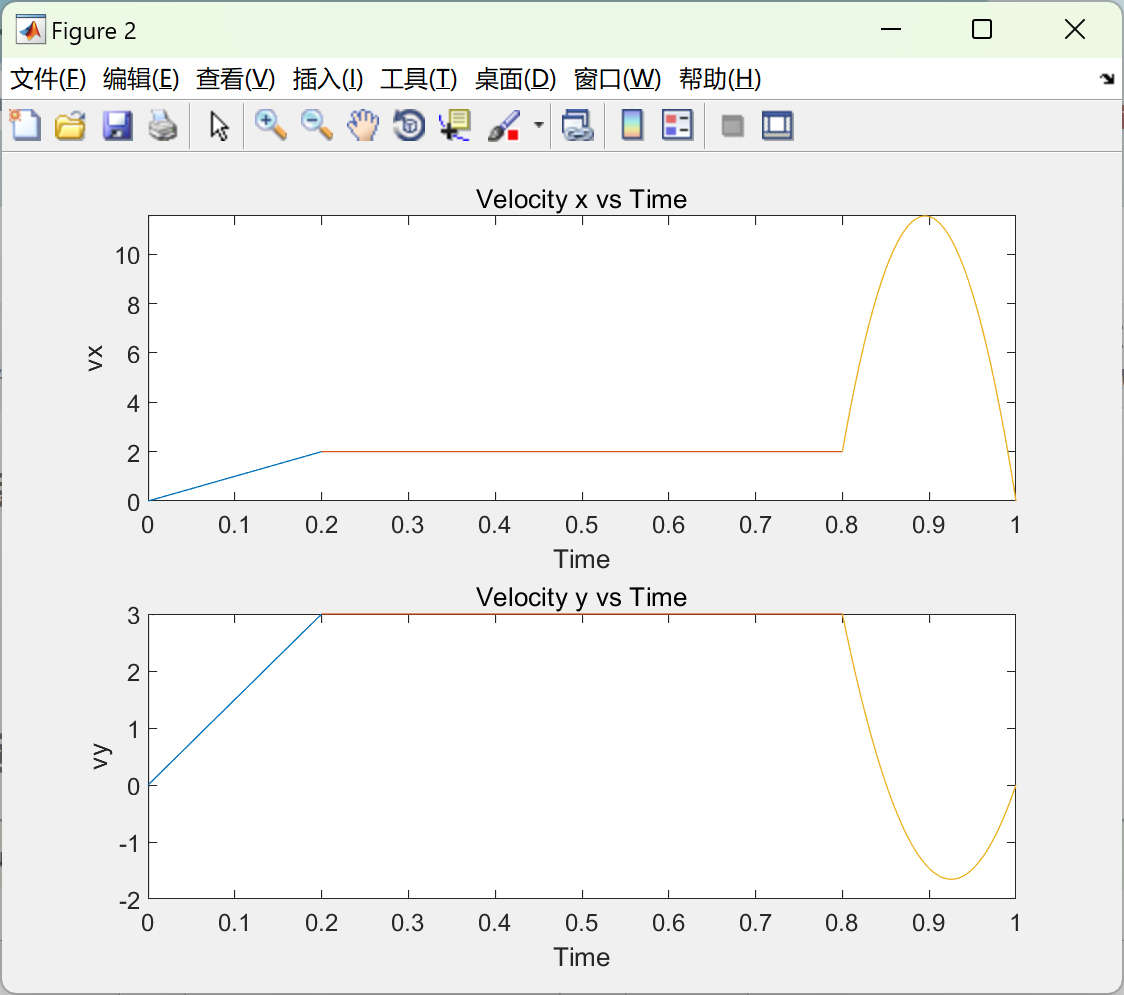The height and width of the screenshot is (995, 1124).
Task: Enable the Pan hand tool
Action: coord(363,125)
